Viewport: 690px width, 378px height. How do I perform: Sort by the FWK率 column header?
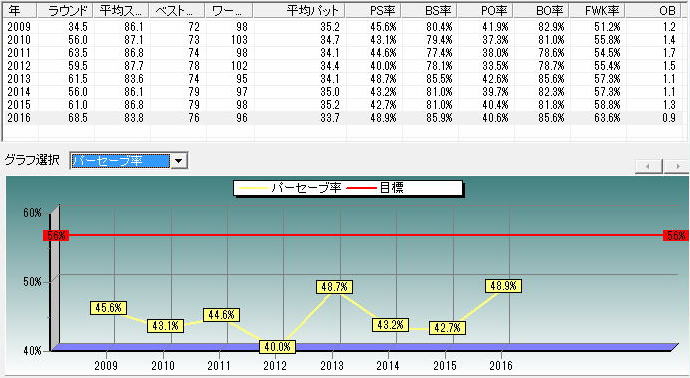coord(598,10)
